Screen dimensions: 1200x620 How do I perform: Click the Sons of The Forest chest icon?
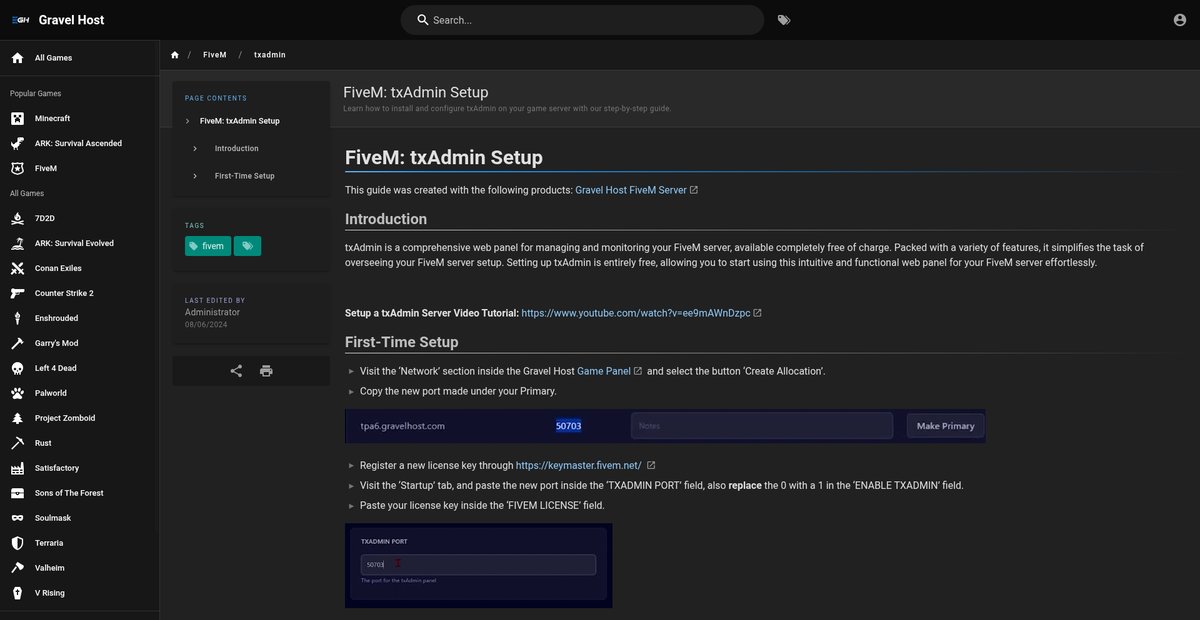coord(17,493)
